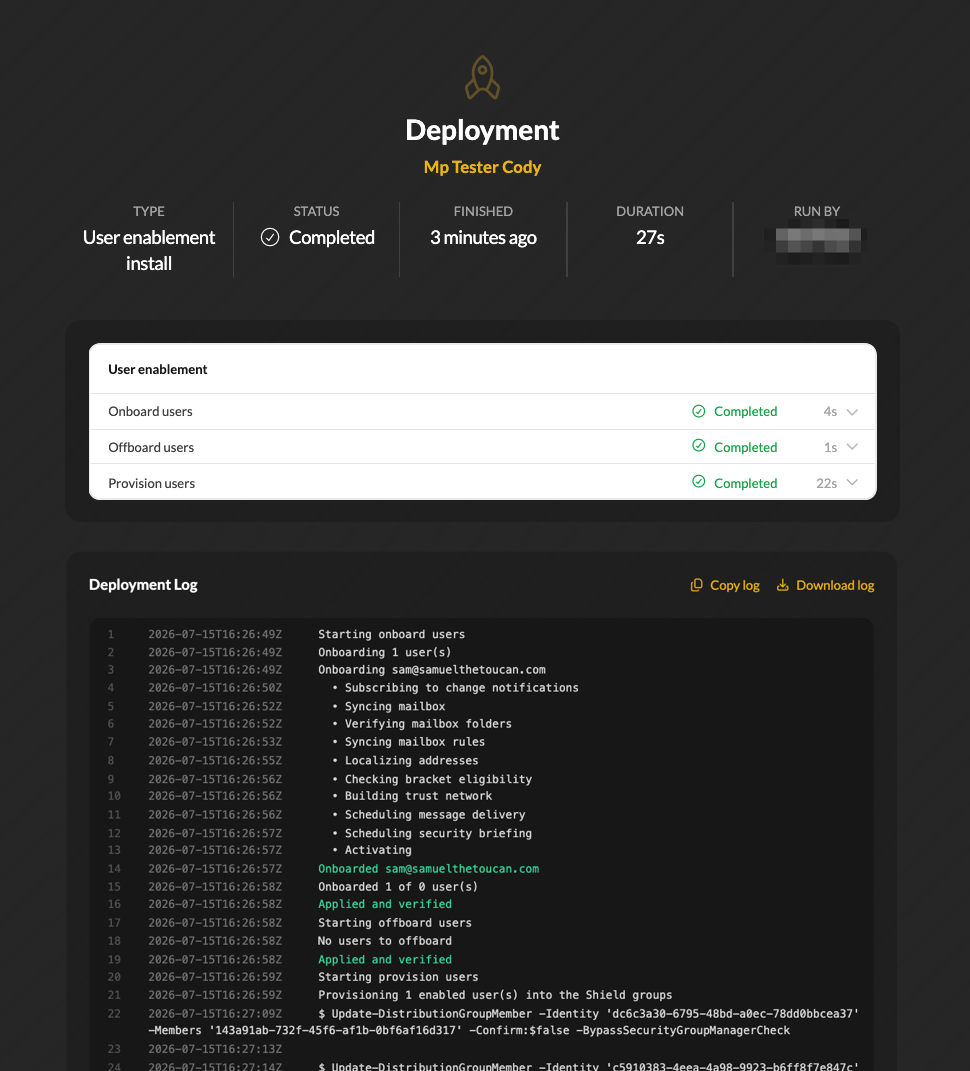The width and height of the screenshot is (970, 1071).
Task: Click Completed status text in Offboard users row
Action: tap(745, 447)
